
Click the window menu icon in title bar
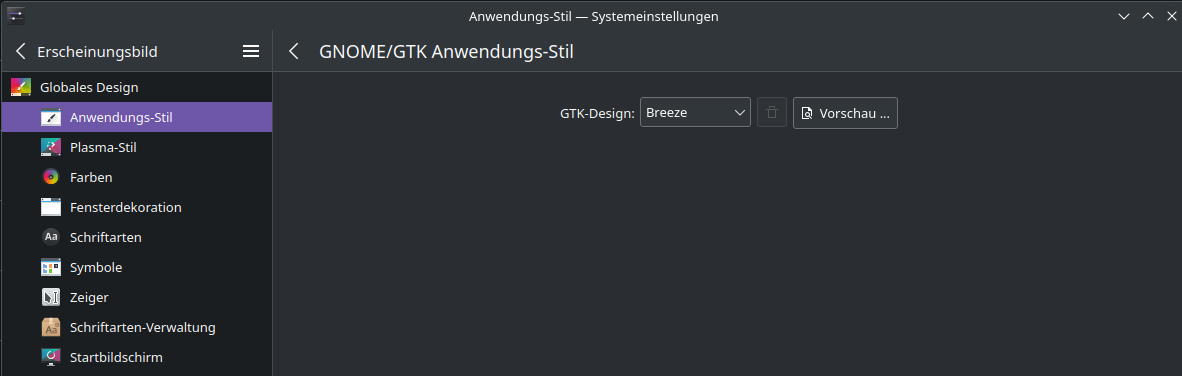click(x=16, y=15)
